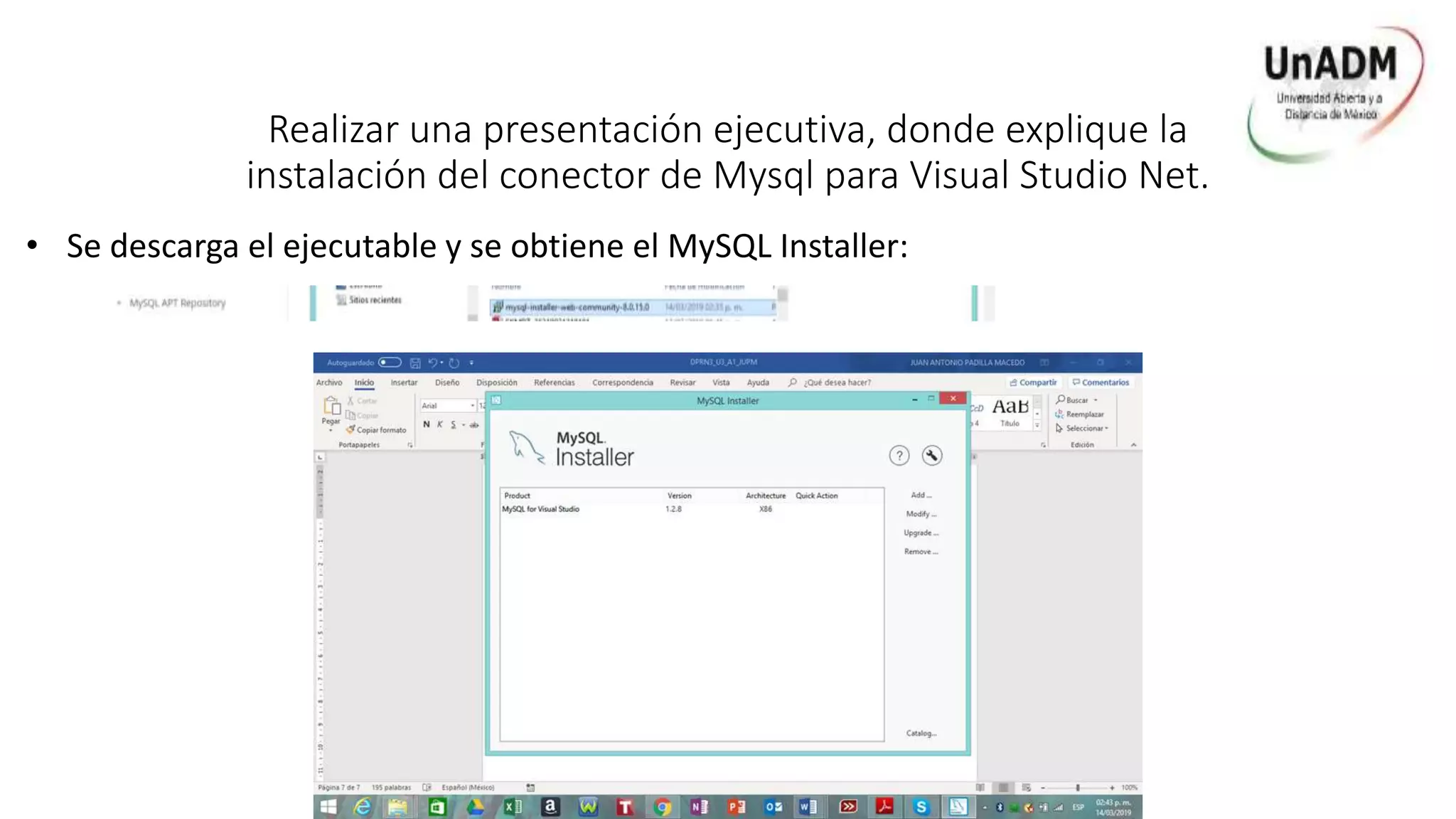Open Outlook from the taskbar
This screenshot has height=819, width=1456.
point(773,807)
